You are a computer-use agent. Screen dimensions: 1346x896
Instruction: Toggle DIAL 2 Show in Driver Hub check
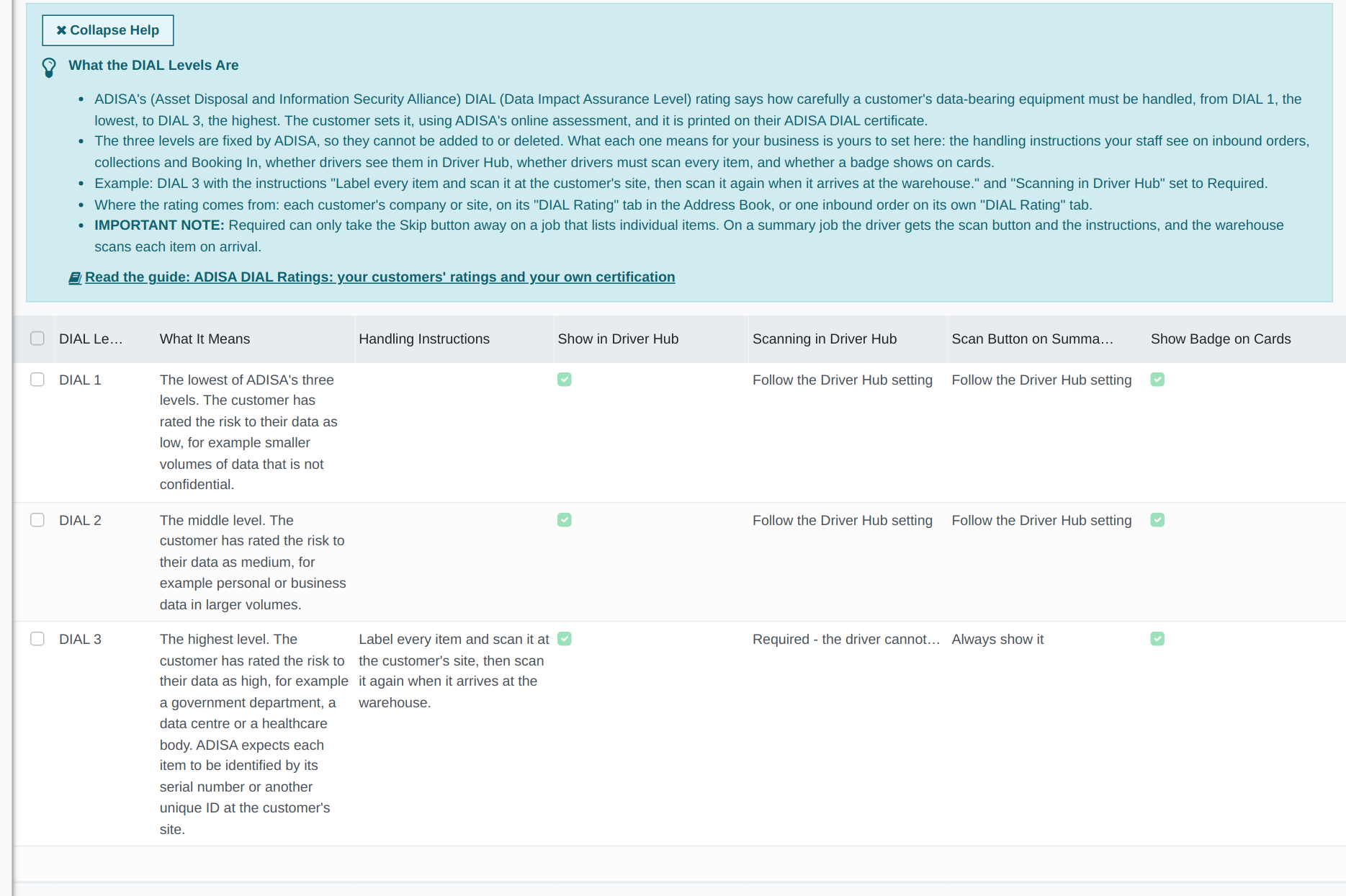click(x=565, y=520)
